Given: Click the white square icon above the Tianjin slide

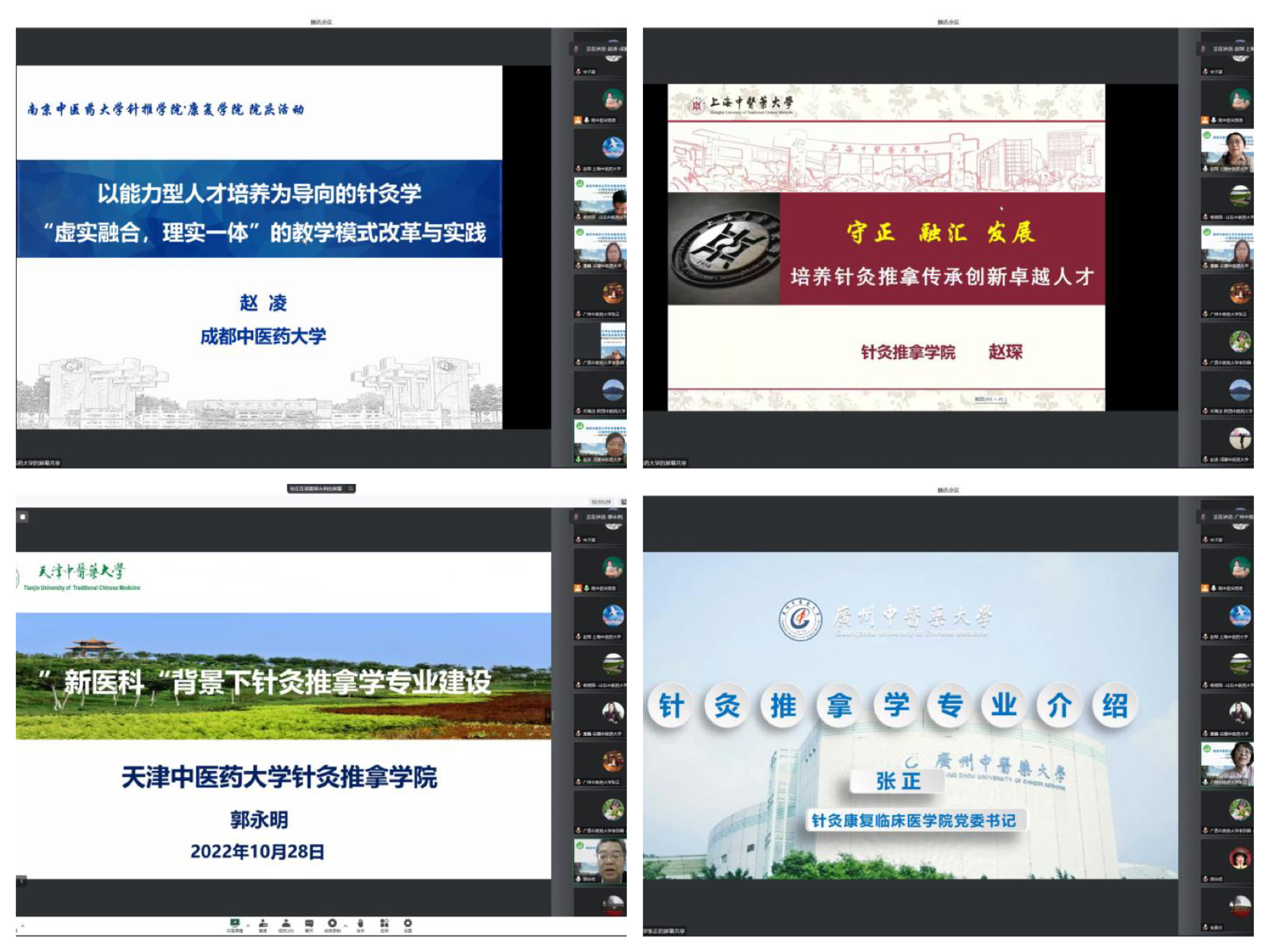Looking at the screenshot, I should coord(23,517).
